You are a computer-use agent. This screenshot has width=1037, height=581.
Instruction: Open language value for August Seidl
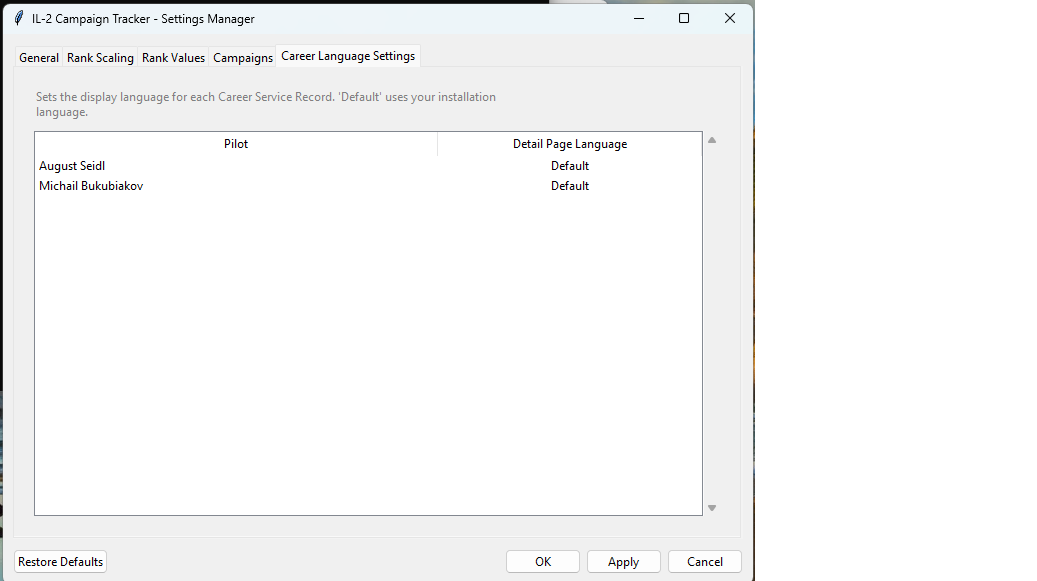pos(570,166)
